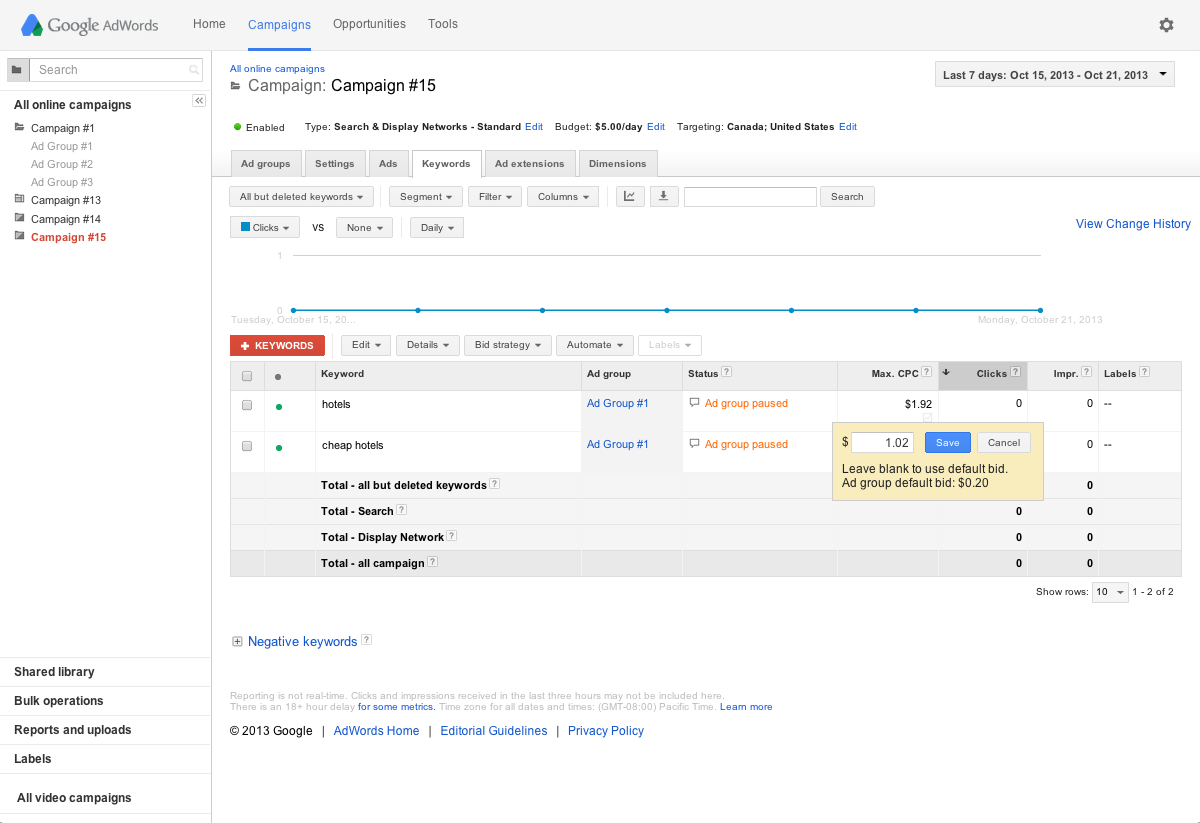Open View Change History link
1200x823 pixels.
(x=1132, y=223)
